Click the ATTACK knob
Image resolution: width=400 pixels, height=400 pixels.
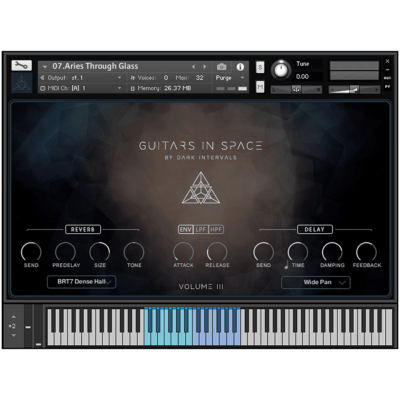coord(183,252)
